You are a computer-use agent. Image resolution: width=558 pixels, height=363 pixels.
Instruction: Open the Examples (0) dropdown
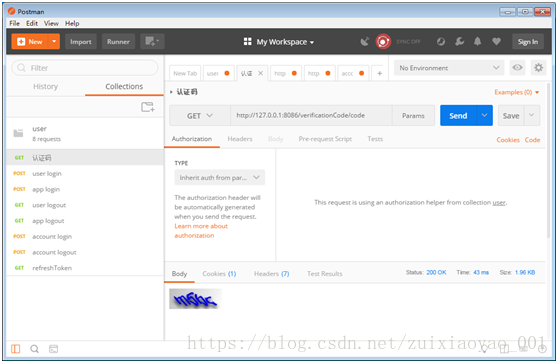pyautogui.click(x=516, y=92)
